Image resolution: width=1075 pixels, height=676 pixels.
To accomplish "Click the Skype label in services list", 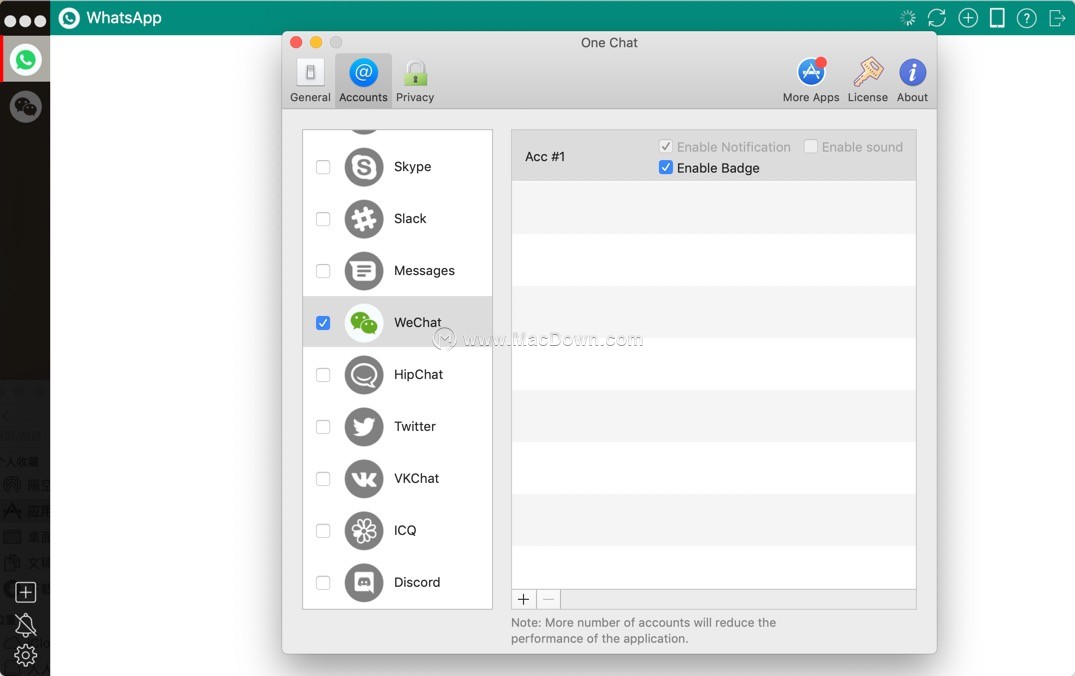I will pyautogui.click(x=413, y=167).
